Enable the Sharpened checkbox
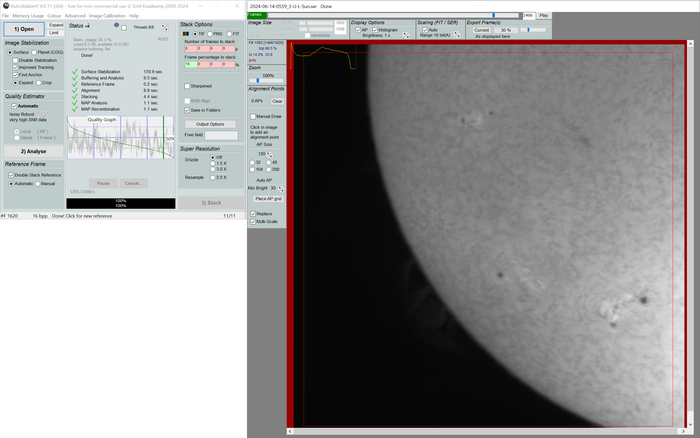The image size is (700, 438). pos(188,86)
